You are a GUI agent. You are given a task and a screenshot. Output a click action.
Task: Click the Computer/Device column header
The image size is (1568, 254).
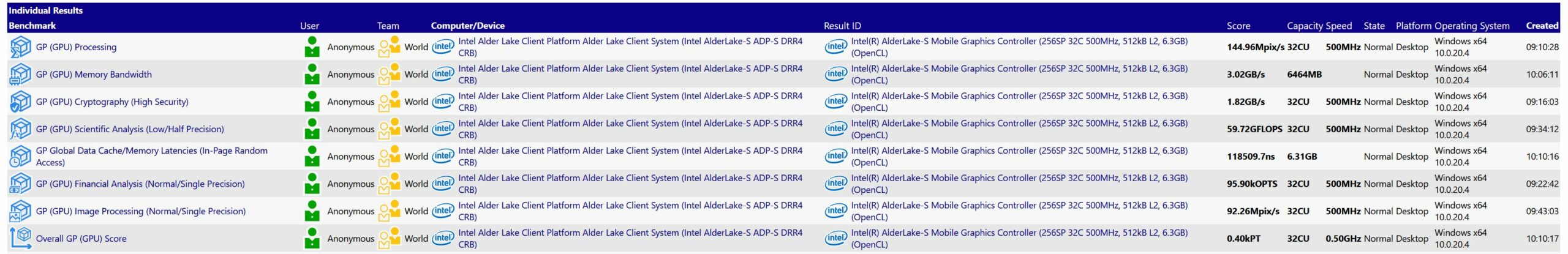[x=467, y=26]
